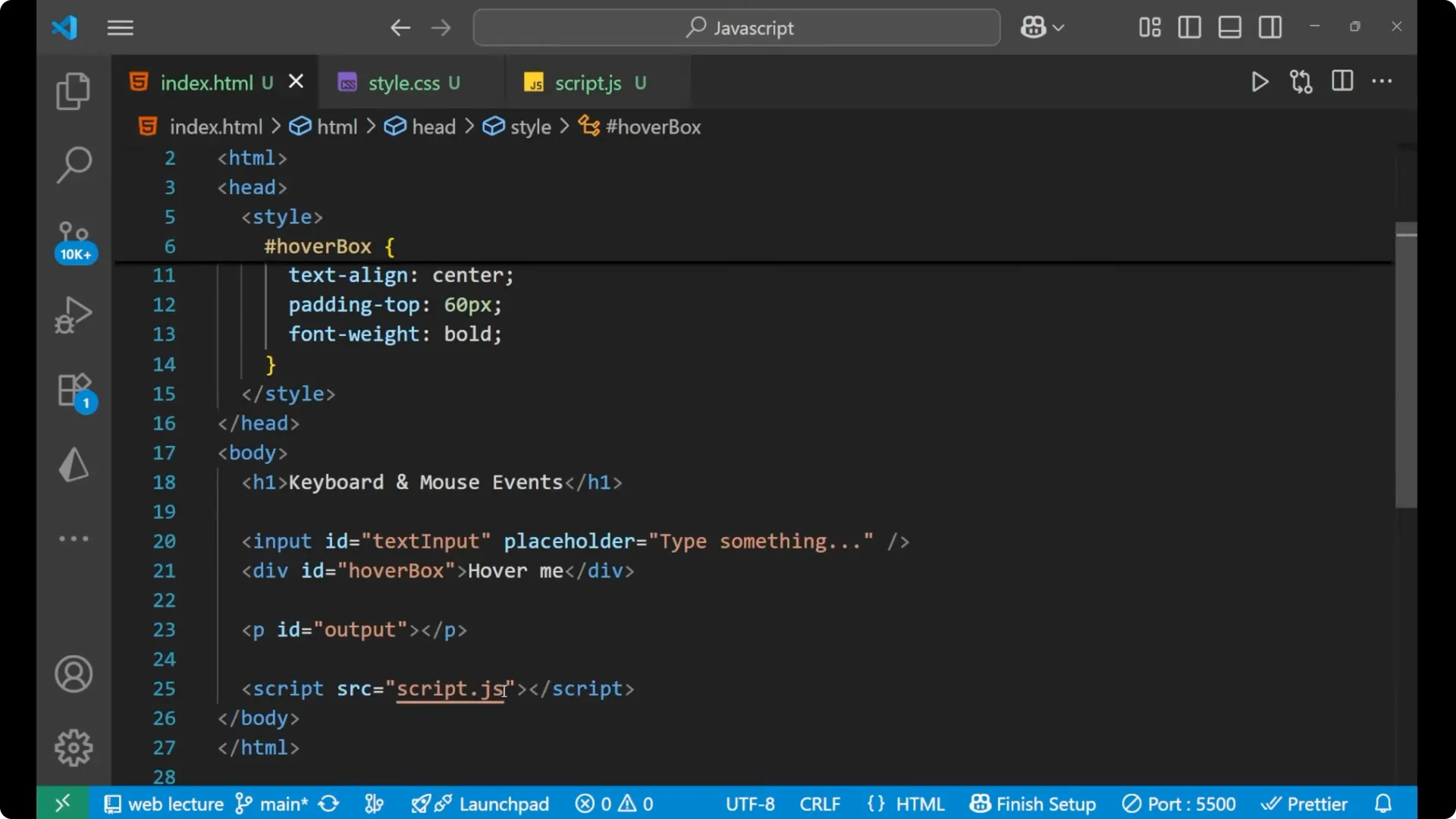Open the style breadcrumb dropdown

[529, 126]
